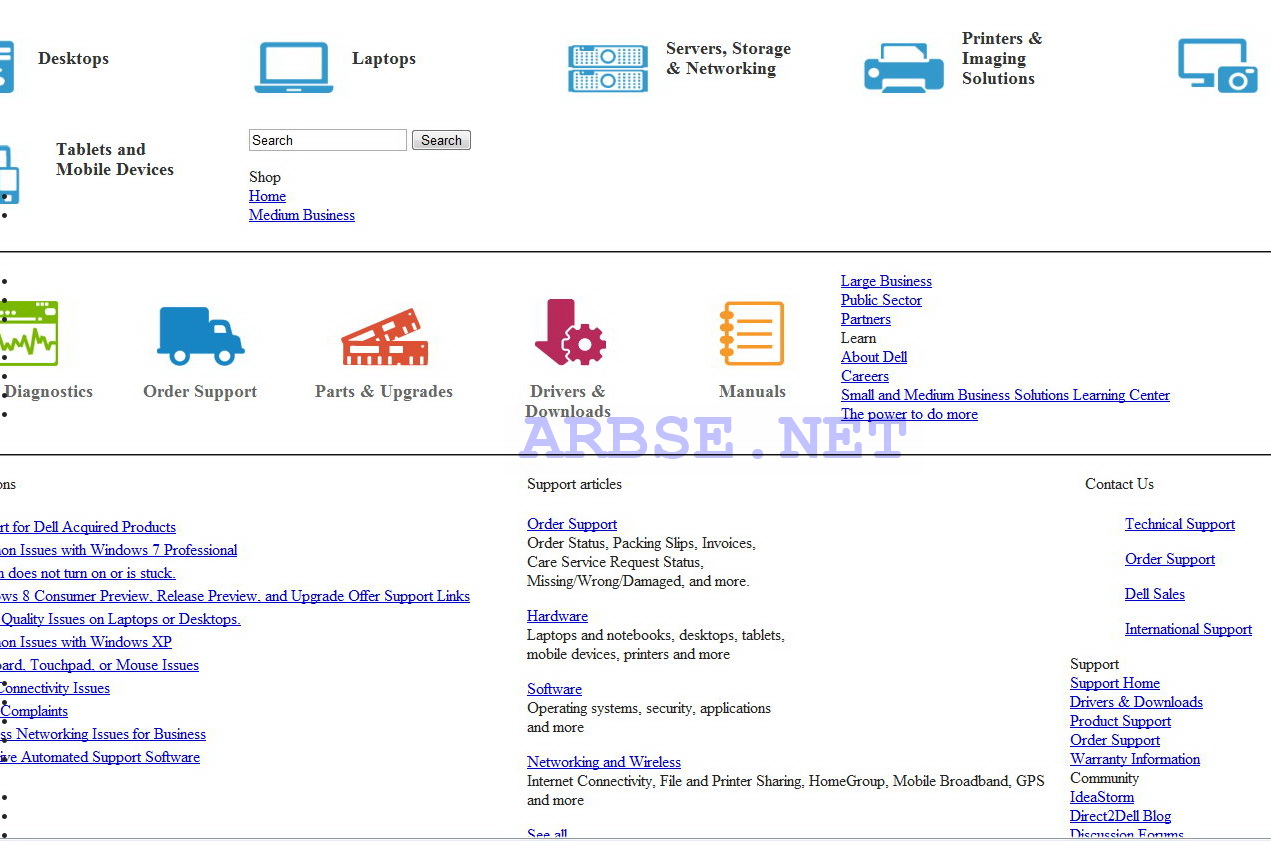Click the Laptops icon
Screen dimensions: 1271x841
point(293,67)
